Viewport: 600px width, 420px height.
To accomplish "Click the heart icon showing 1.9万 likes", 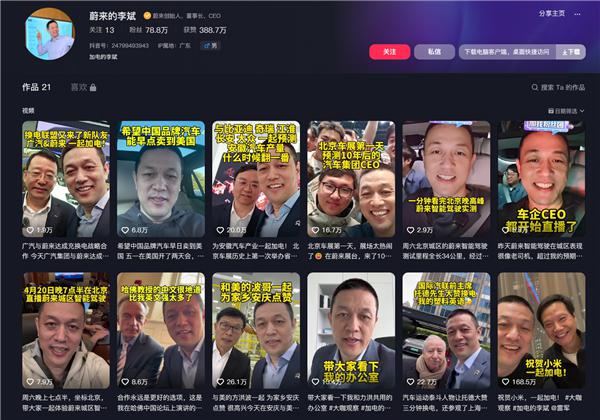I will pyautogui.click(x=29, y=229).
